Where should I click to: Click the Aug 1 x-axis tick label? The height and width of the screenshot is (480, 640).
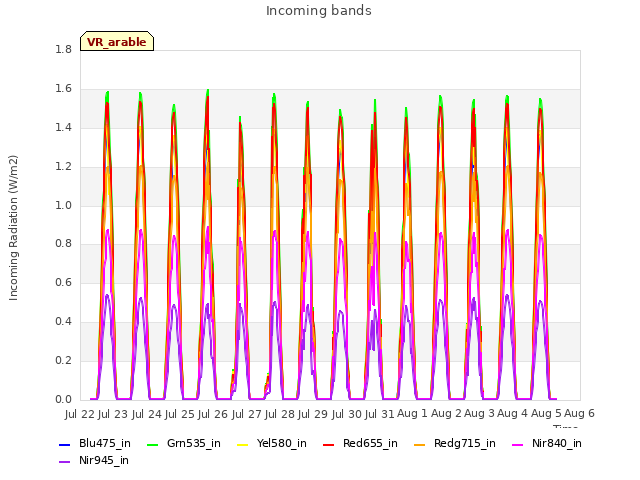(x=413, y=413)
